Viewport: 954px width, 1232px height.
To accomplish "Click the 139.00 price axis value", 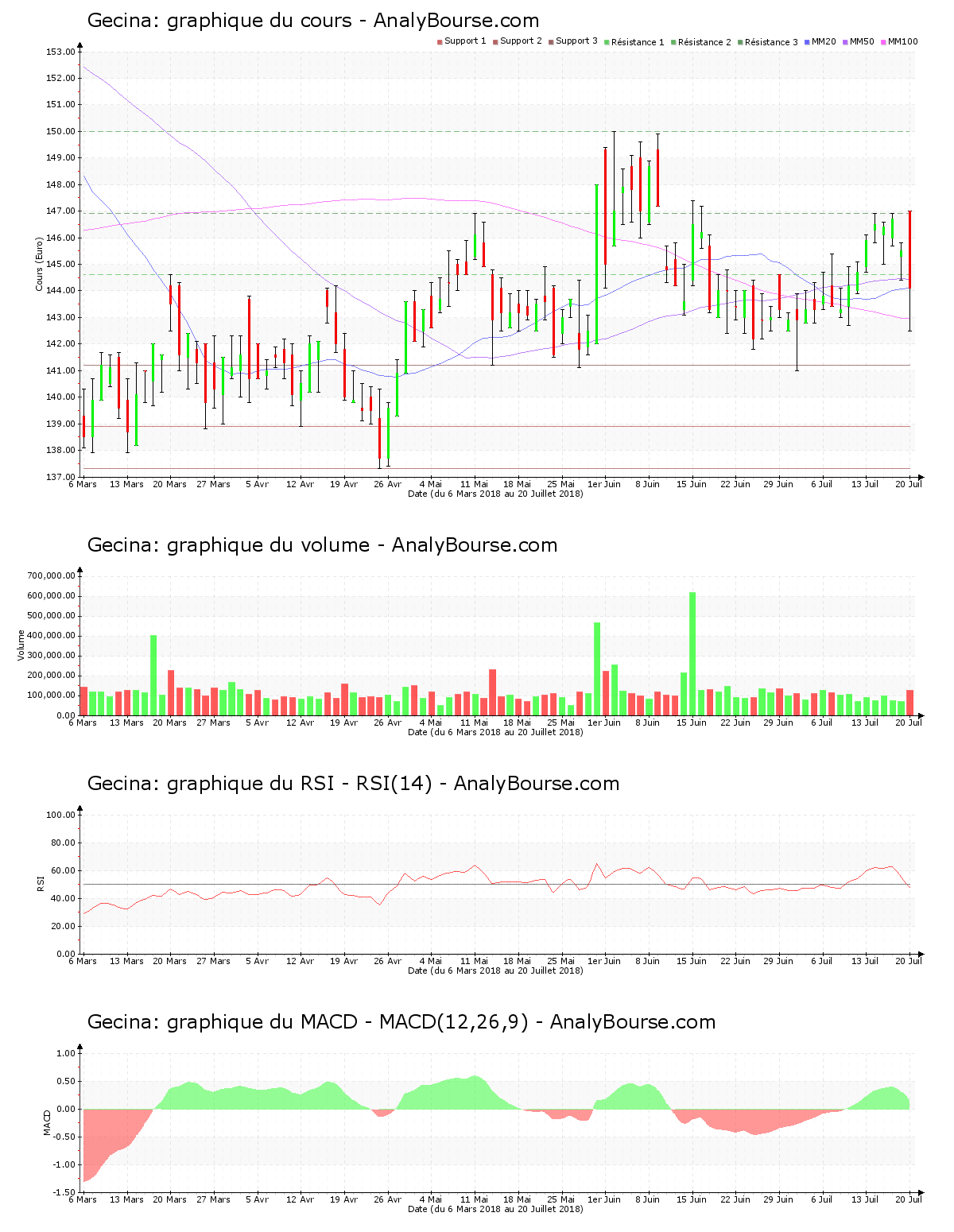I will (60, 424).
